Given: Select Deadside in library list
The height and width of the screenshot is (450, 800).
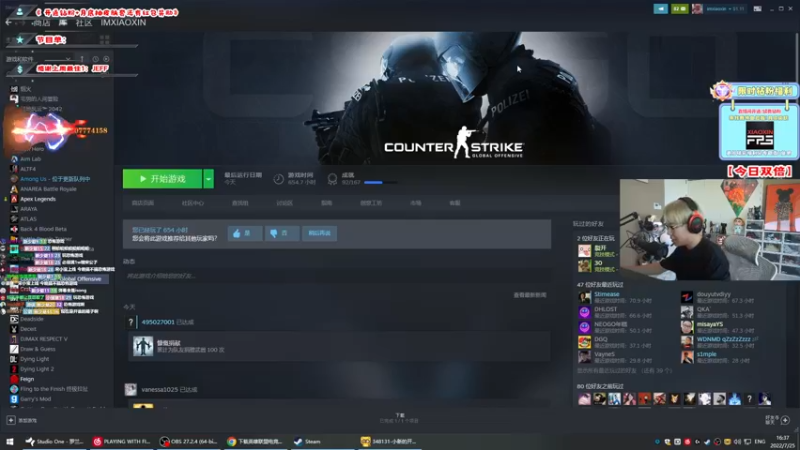Looking at the screenshot, I should pos(32,319).
